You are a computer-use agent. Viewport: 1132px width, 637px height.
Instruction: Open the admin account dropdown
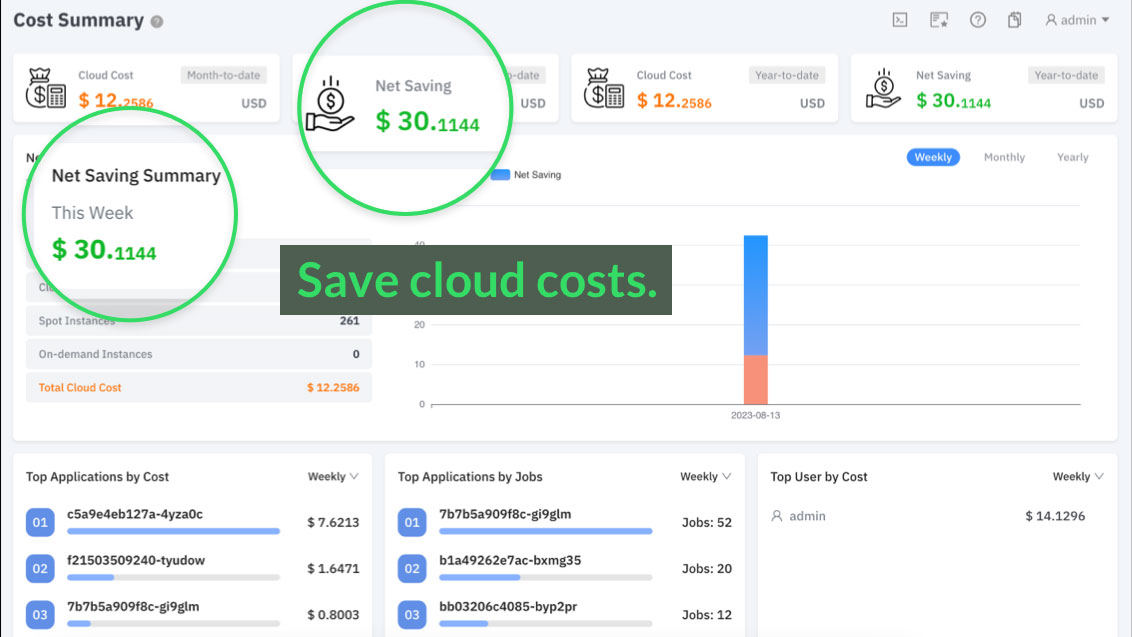tap(1077, 20)
